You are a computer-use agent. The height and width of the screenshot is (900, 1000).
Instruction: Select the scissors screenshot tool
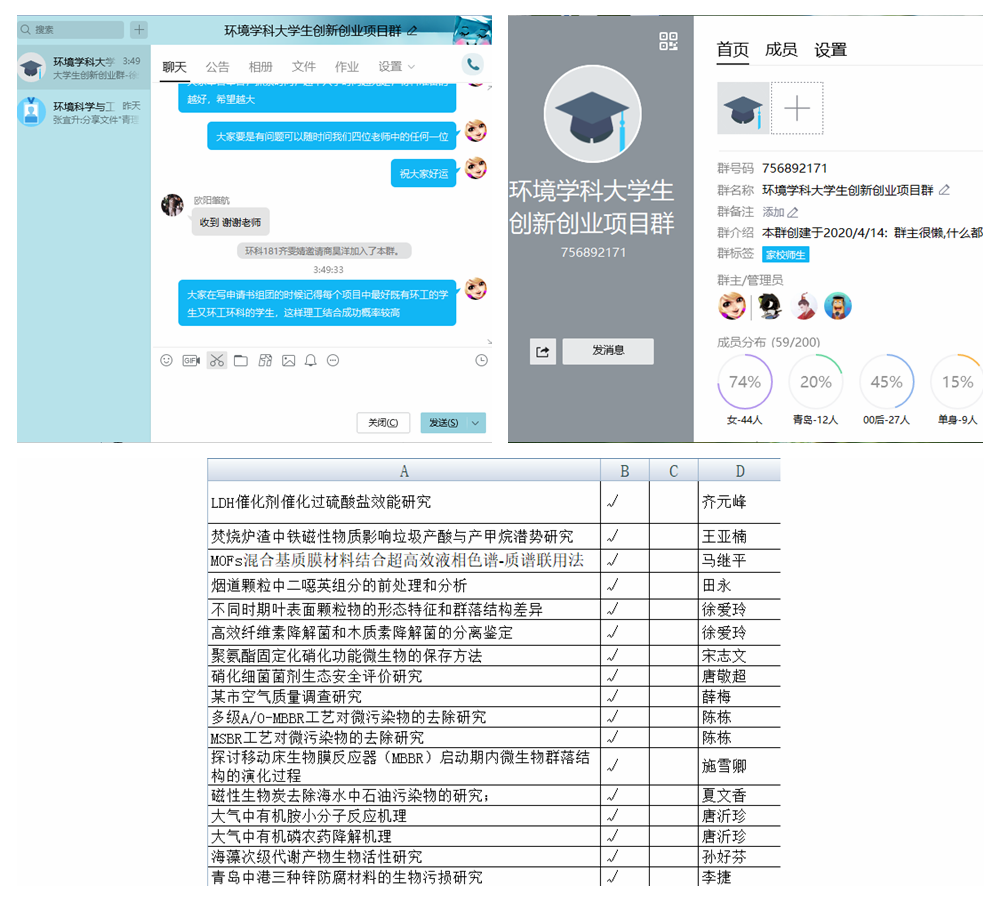pos(217,360)
